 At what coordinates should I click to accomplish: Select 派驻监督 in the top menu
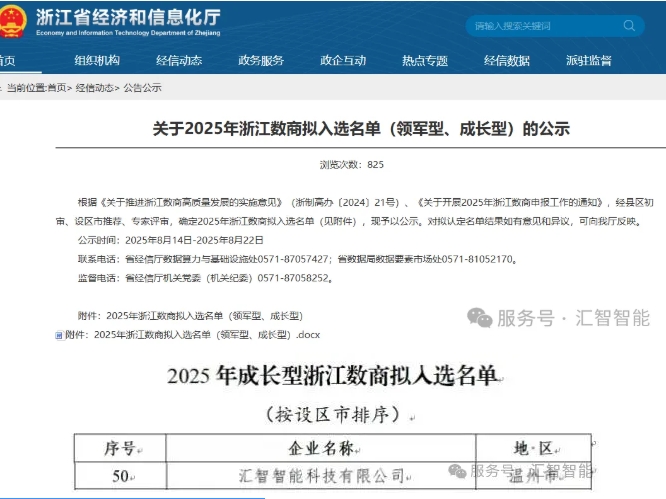(x=589, y=60)
